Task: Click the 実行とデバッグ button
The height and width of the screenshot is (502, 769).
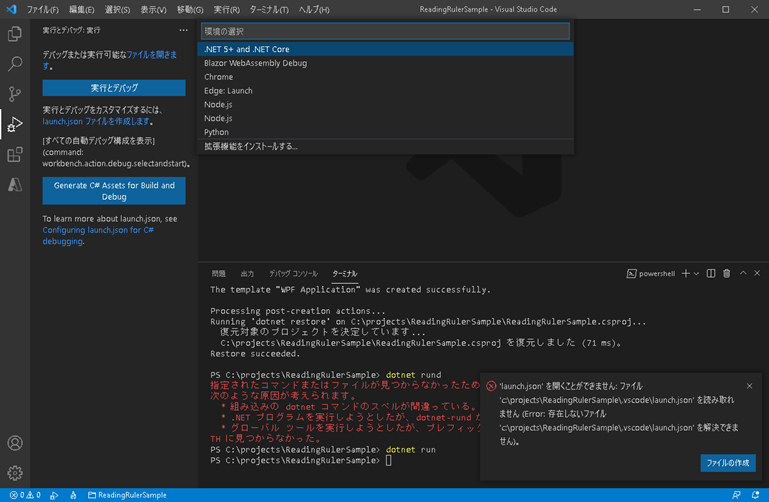Action: click(x=114, y=88)
